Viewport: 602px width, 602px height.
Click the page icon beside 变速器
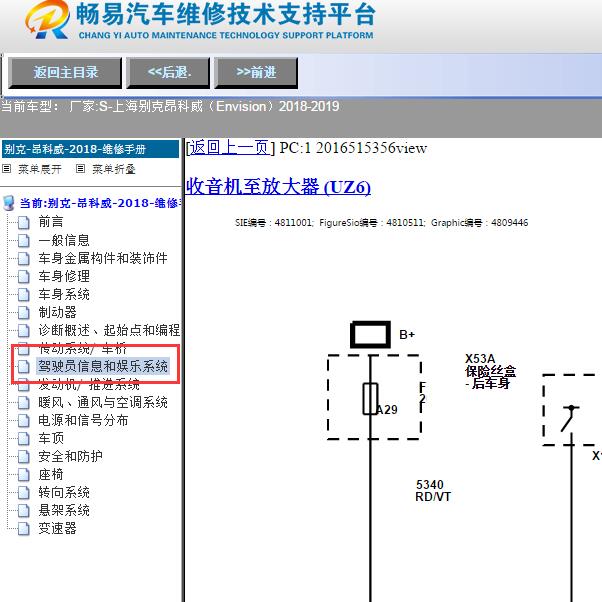tap(24, 529)
